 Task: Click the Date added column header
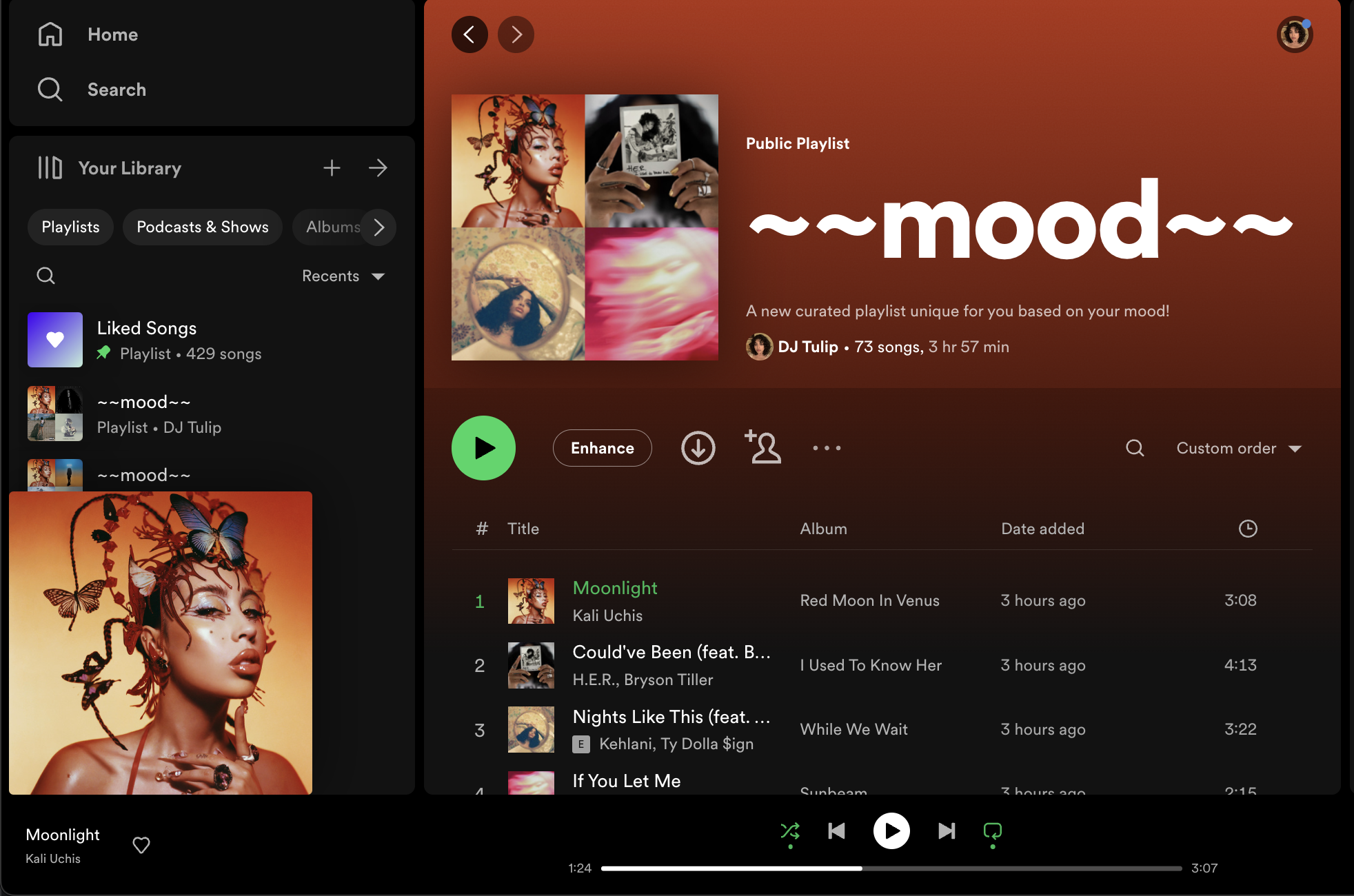1042,529
